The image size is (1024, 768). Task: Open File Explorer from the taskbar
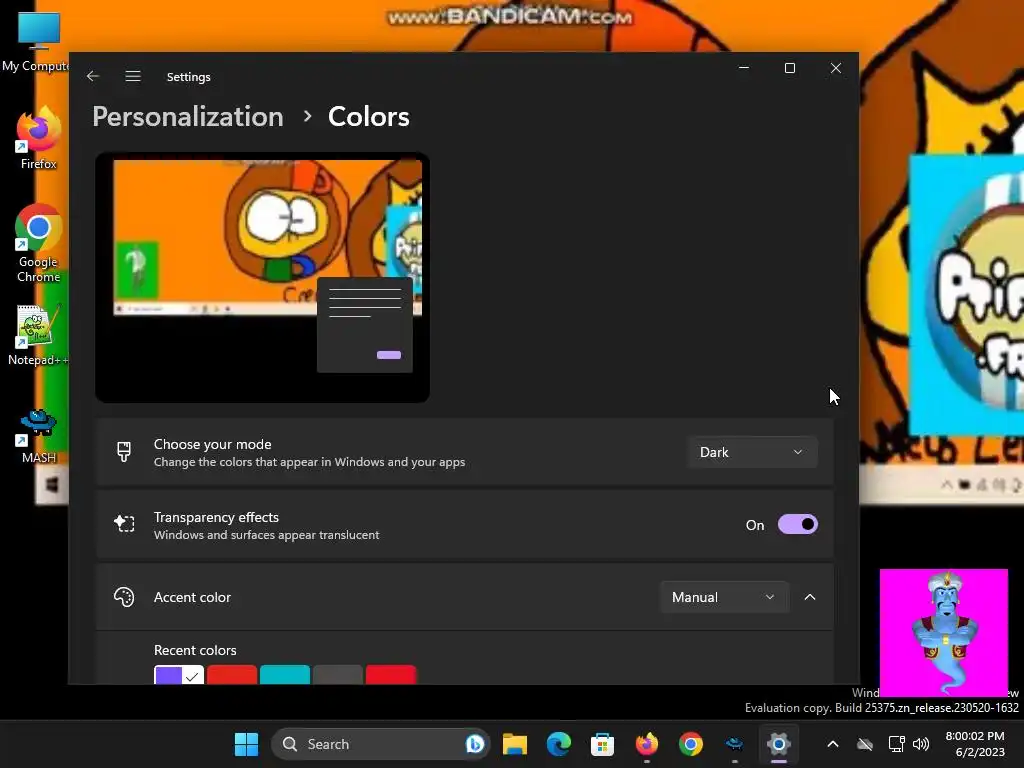pos(515,744)
